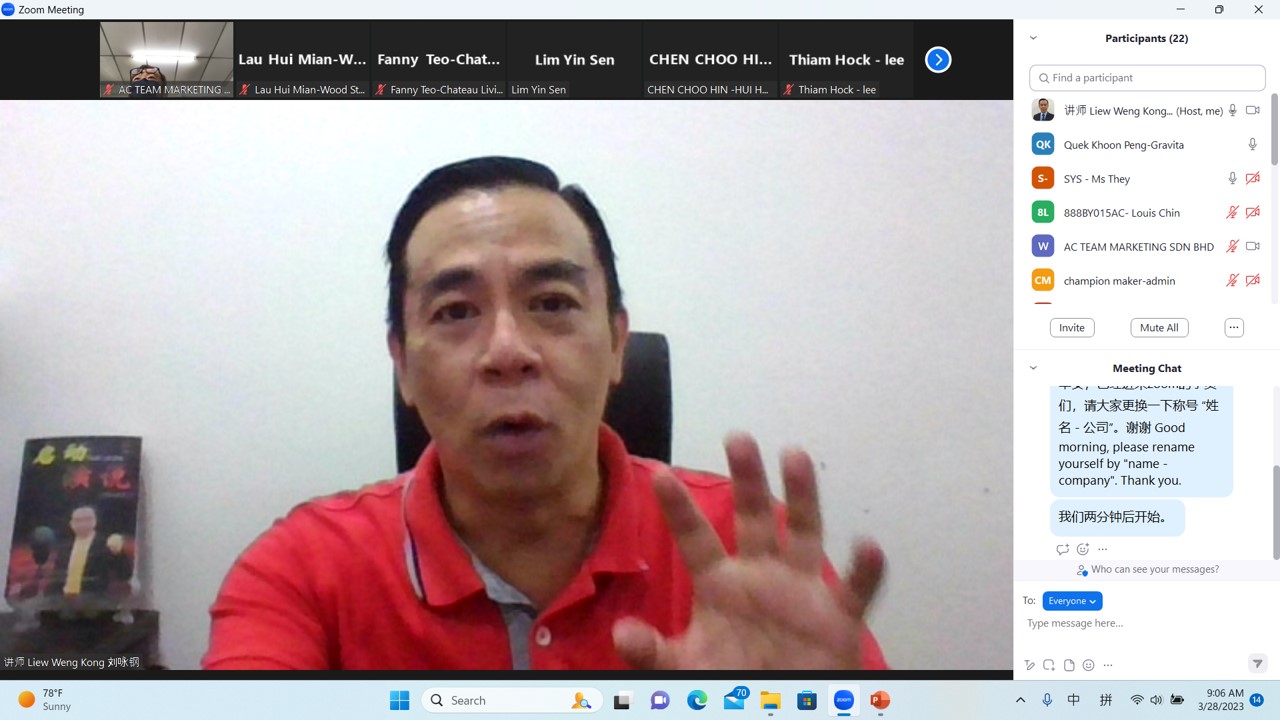Collapse the Participants panel chevron

click(x=1033, y=38)
